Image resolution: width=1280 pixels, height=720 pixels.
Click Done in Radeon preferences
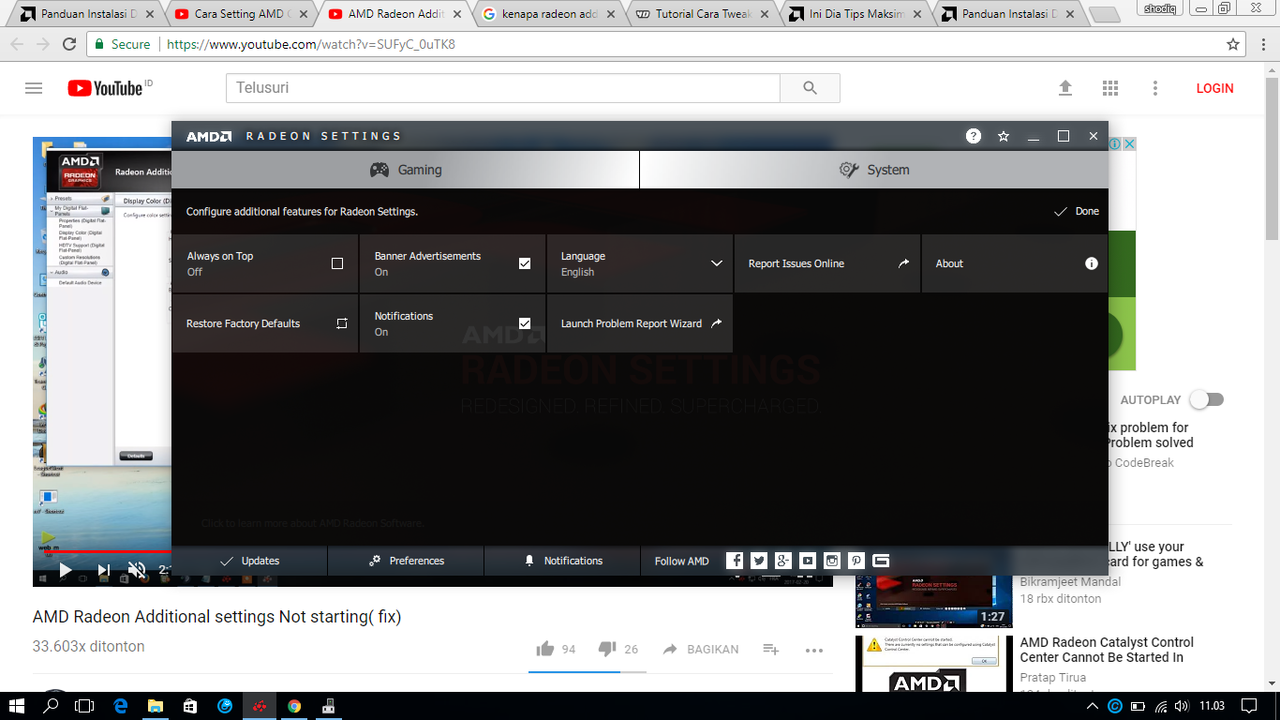[x=1076, y=212]
